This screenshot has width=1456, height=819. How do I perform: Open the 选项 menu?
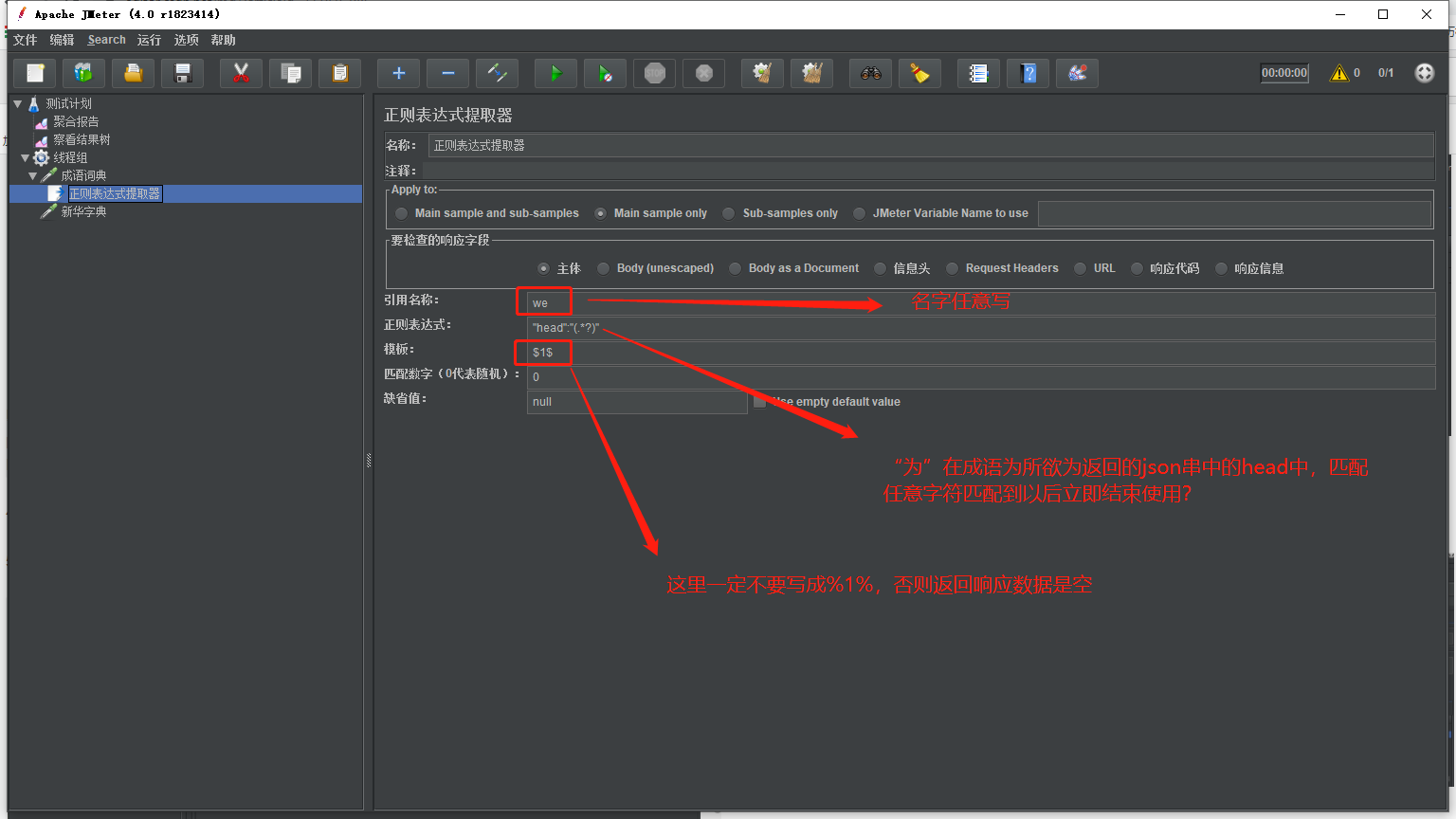[x=186, y=40]
